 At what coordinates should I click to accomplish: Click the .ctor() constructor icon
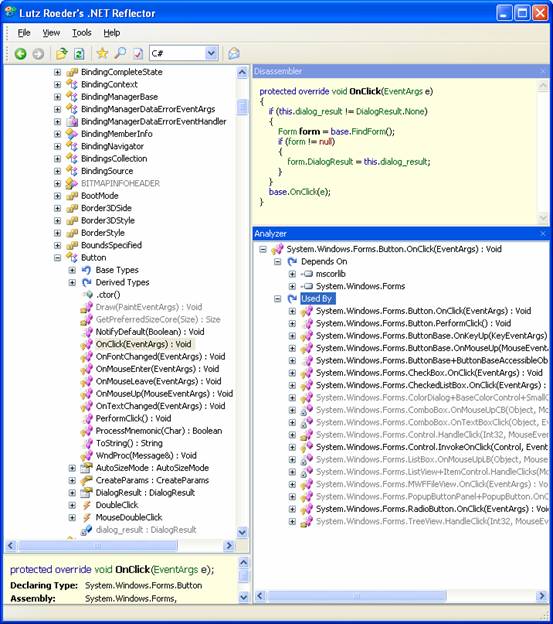[x=87, y=295]
